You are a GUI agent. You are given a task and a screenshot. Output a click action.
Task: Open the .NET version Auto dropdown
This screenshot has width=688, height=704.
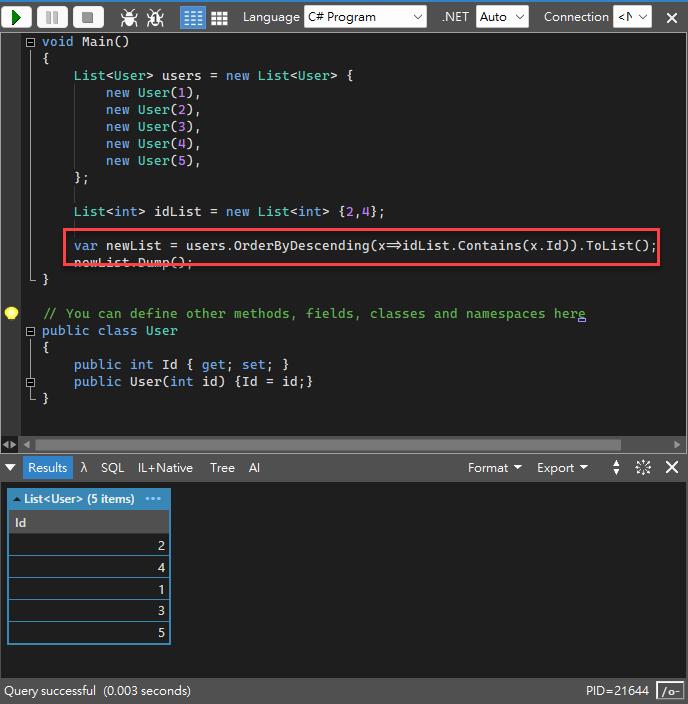click(502, 17)
